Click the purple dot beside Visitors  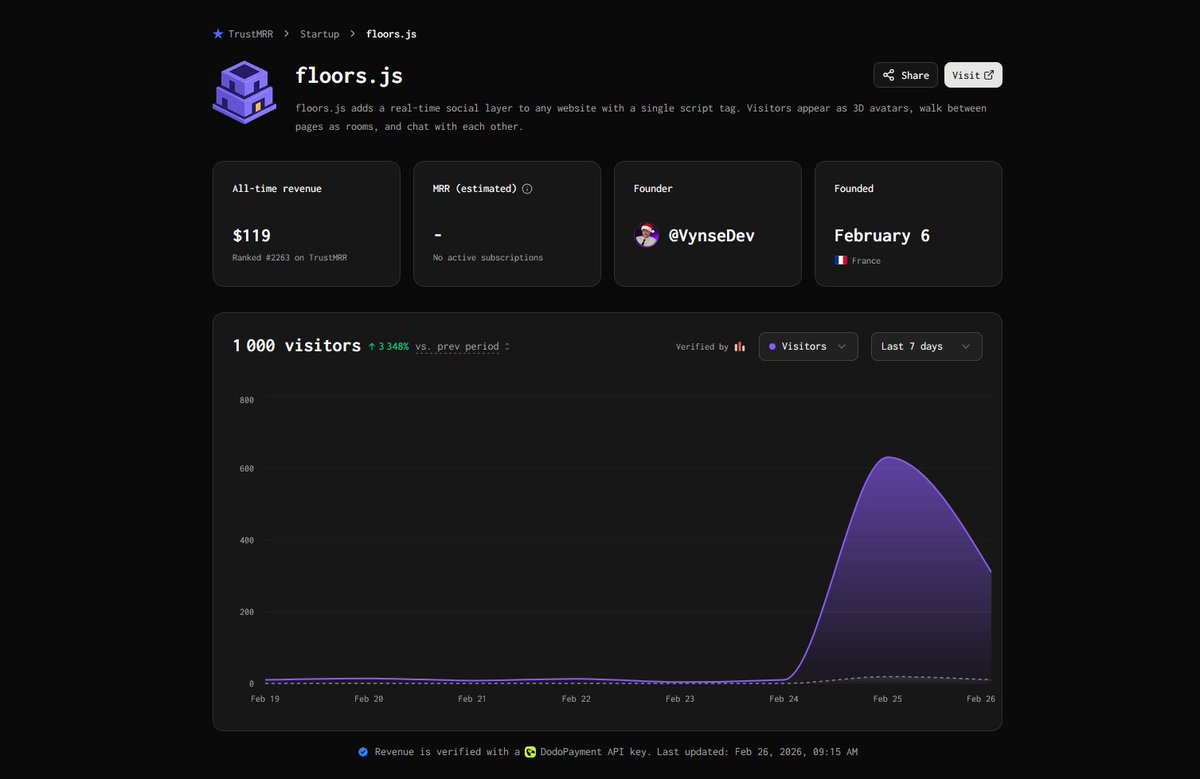772,346
